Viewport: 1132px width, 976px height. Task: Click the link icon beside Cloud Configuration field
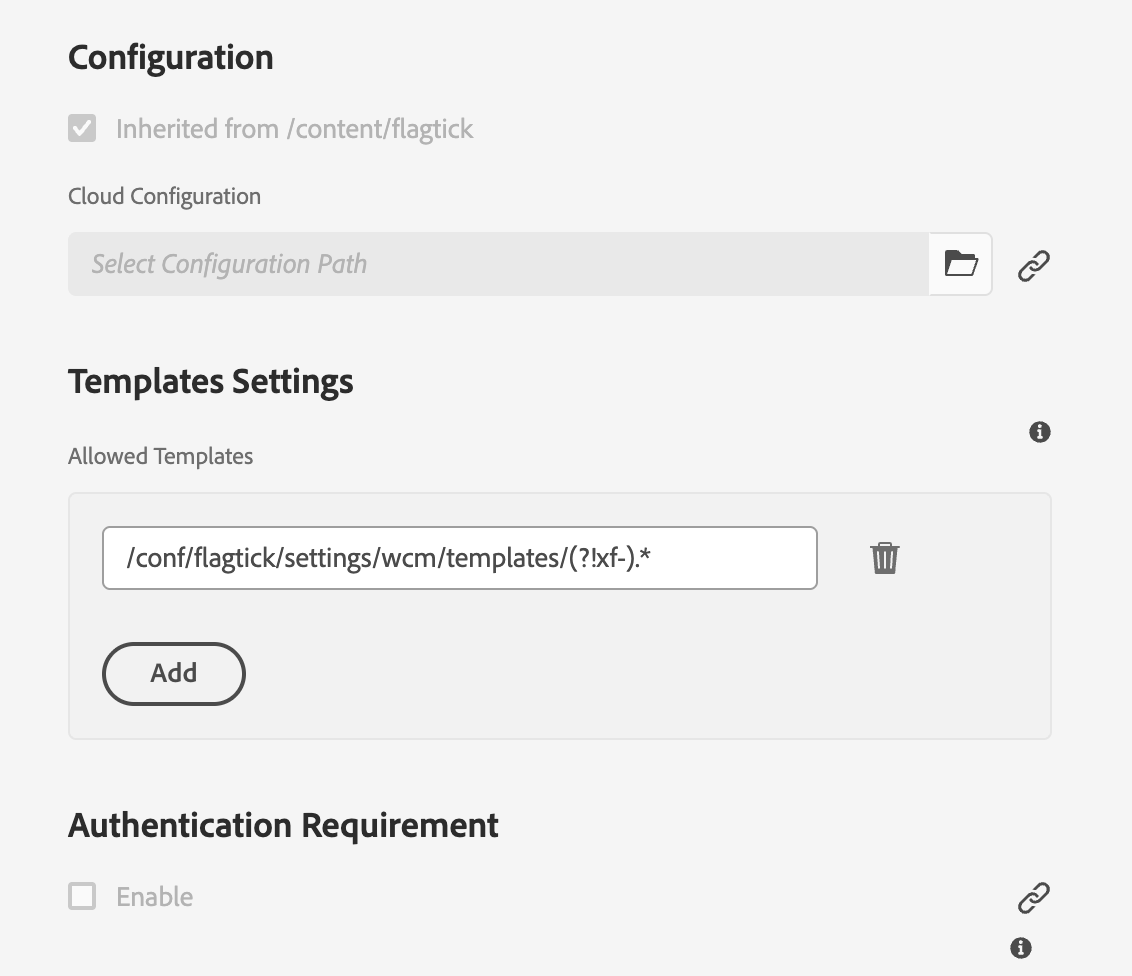point(1033,265)
